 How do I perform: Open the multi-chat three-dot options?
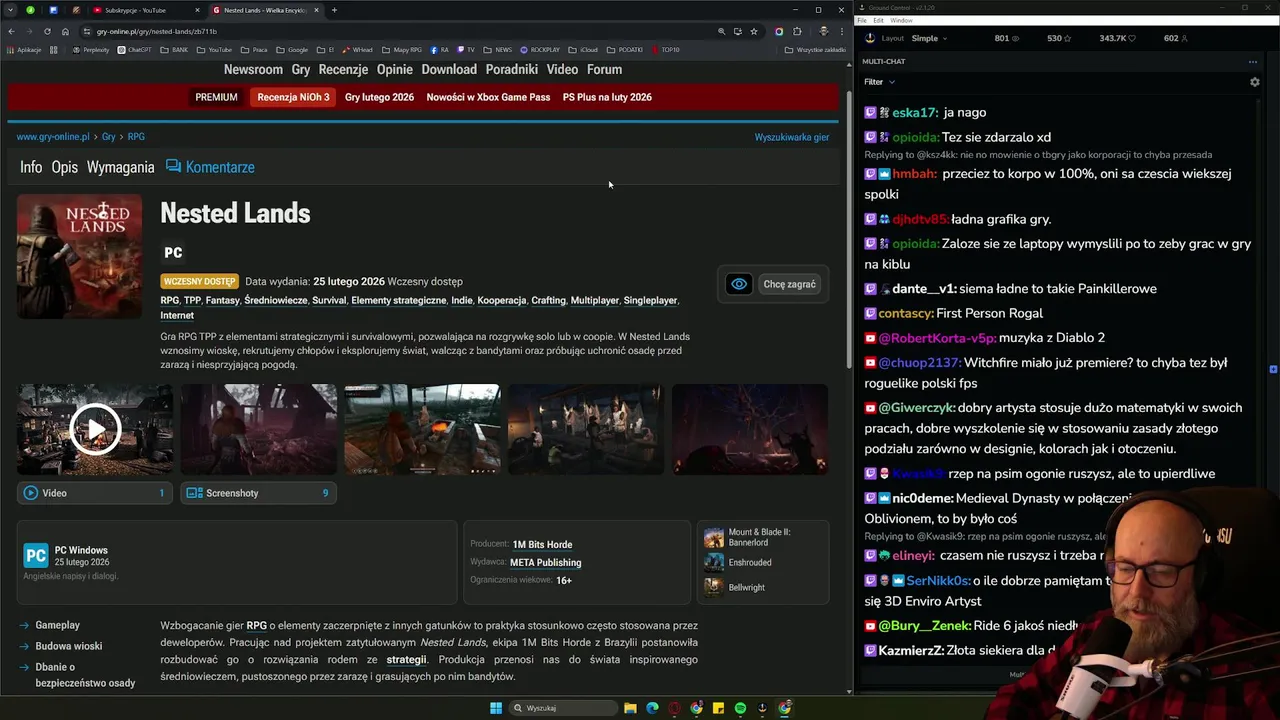pos(1253,62)
